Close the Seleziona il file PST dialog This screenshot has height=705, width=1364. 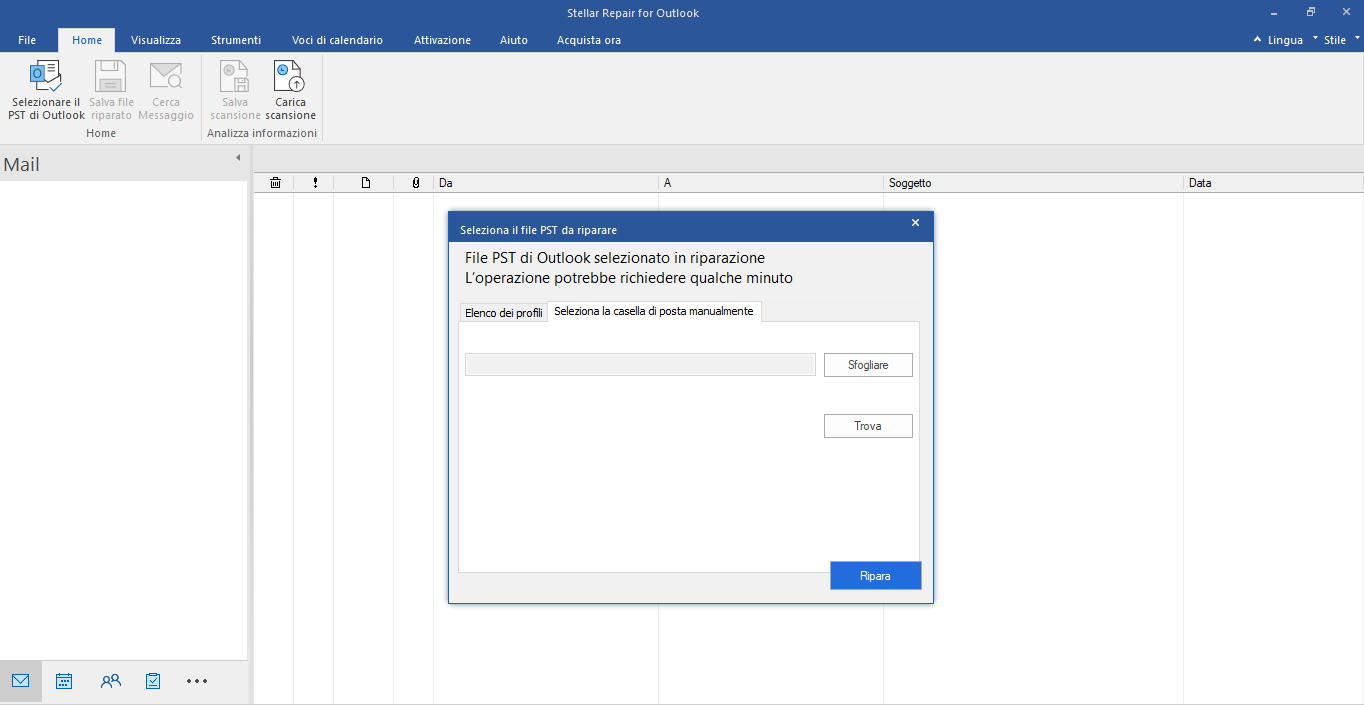click(915, 223)
